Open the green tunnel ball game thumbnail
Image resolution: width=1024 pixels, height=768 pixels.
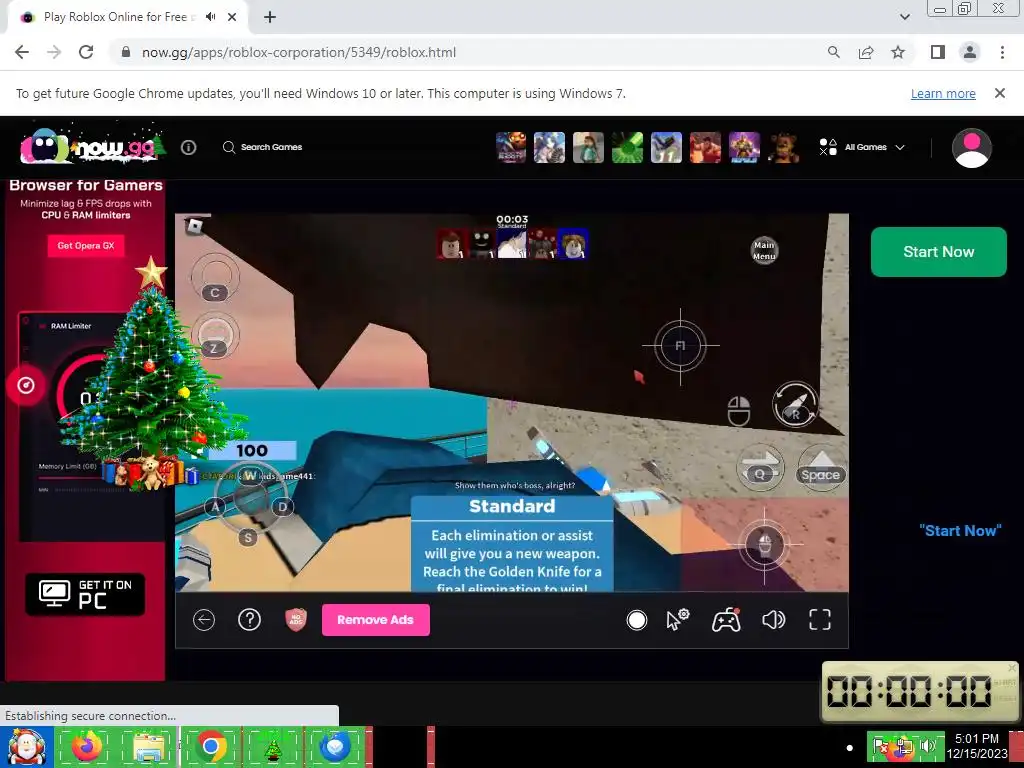tap(627, 147)
